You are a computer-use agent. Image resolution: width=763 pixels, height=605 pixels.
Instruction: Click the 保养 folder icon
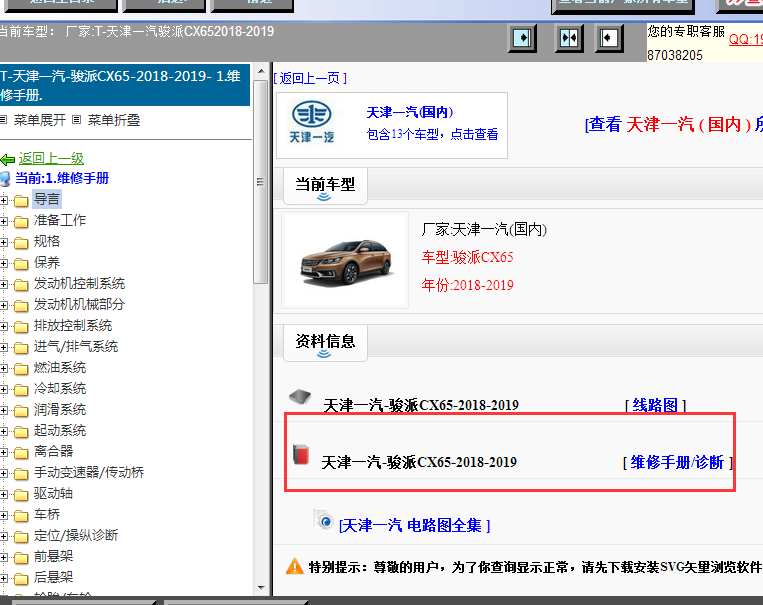(21, 264)
